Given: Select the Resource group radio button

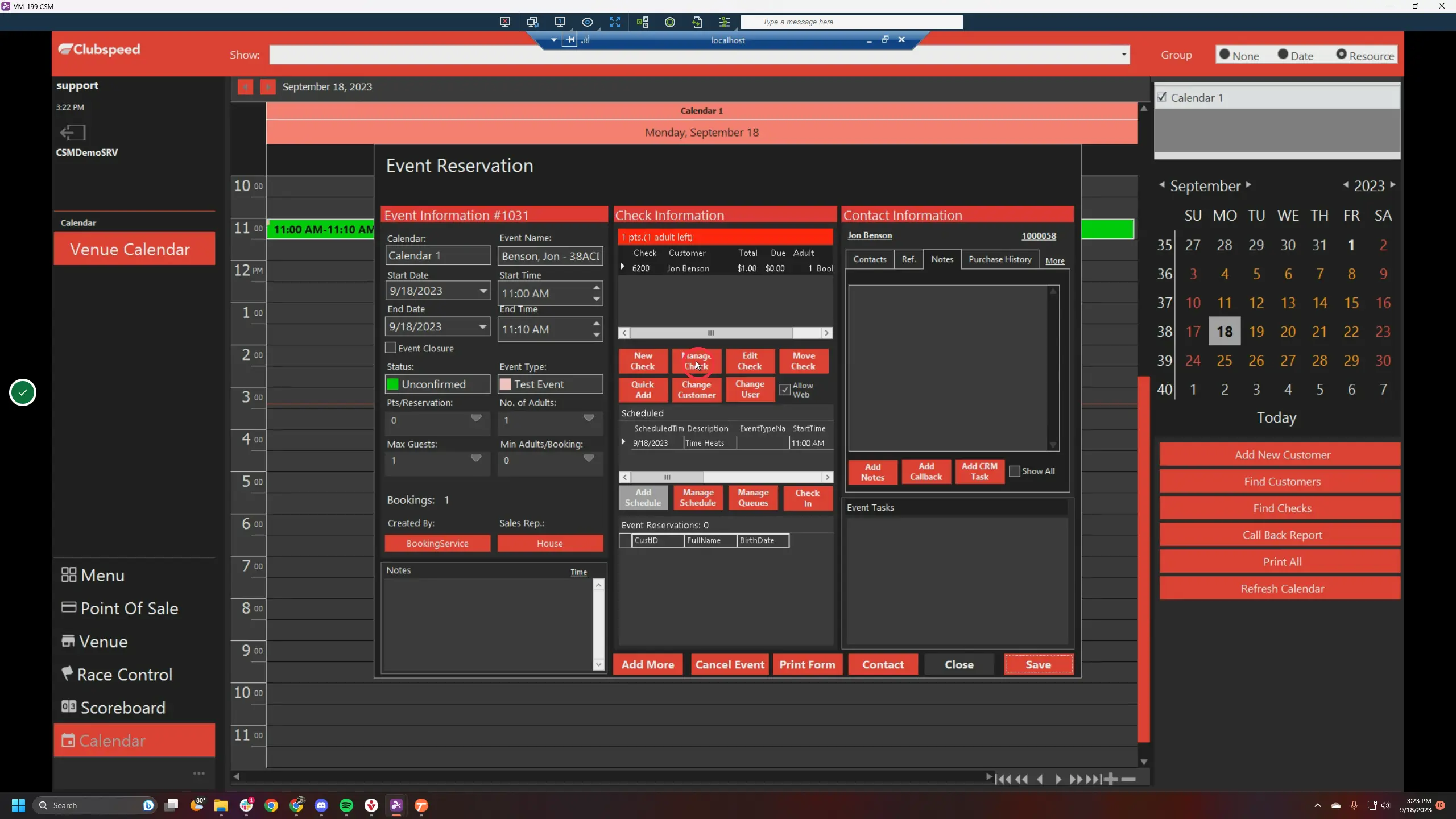Looking at the screenshot, I should 1341,55.
